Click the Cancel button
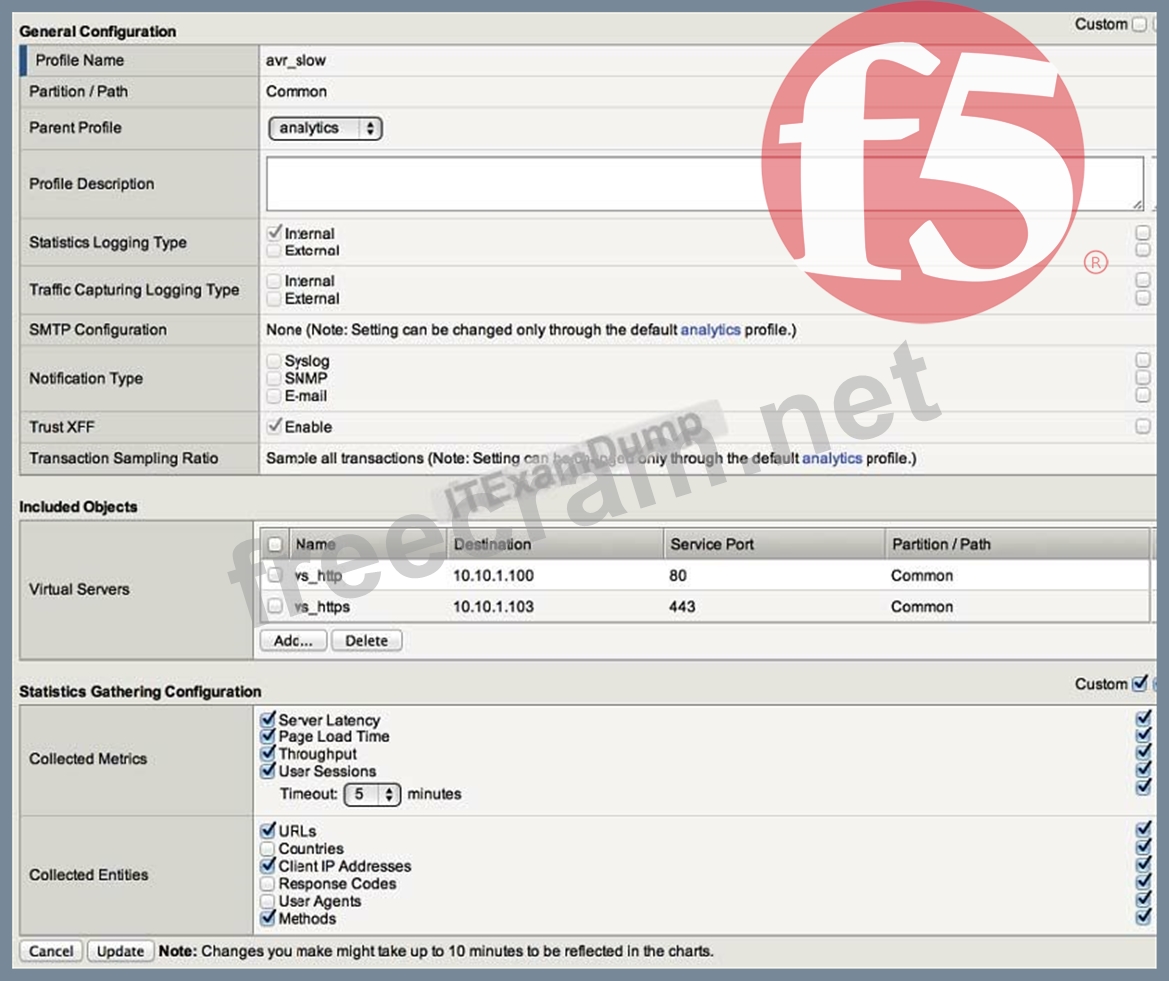Viewport: 1169px width, 981px height. [51, 951]
